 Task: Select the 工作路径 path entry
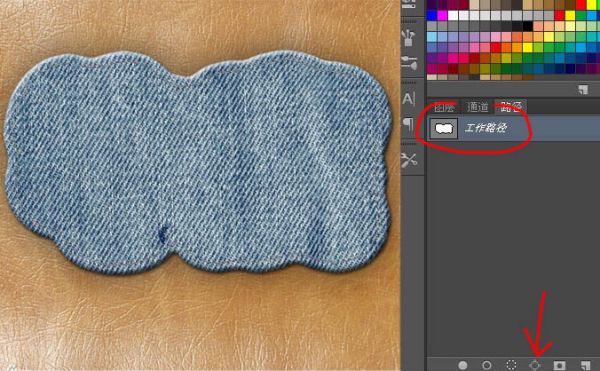[x=514, y=128]
